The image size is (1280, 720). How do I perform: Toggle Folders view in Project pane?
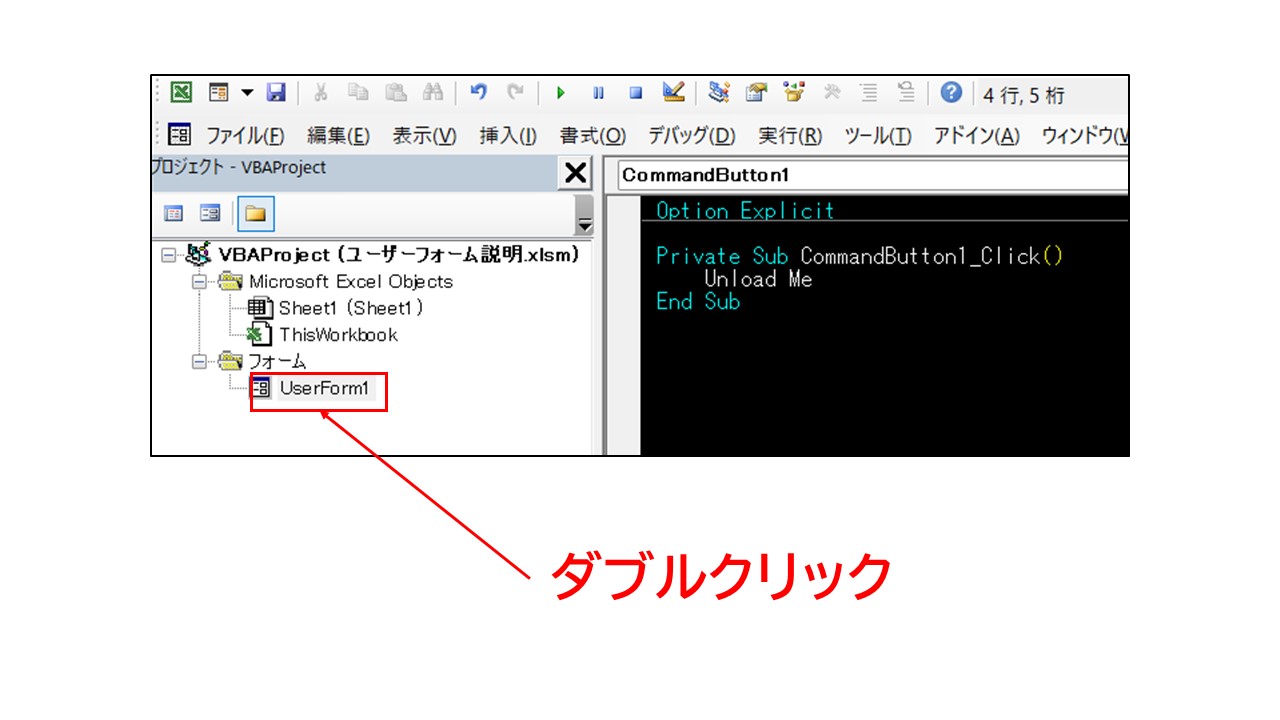click(x=256, y=213)
